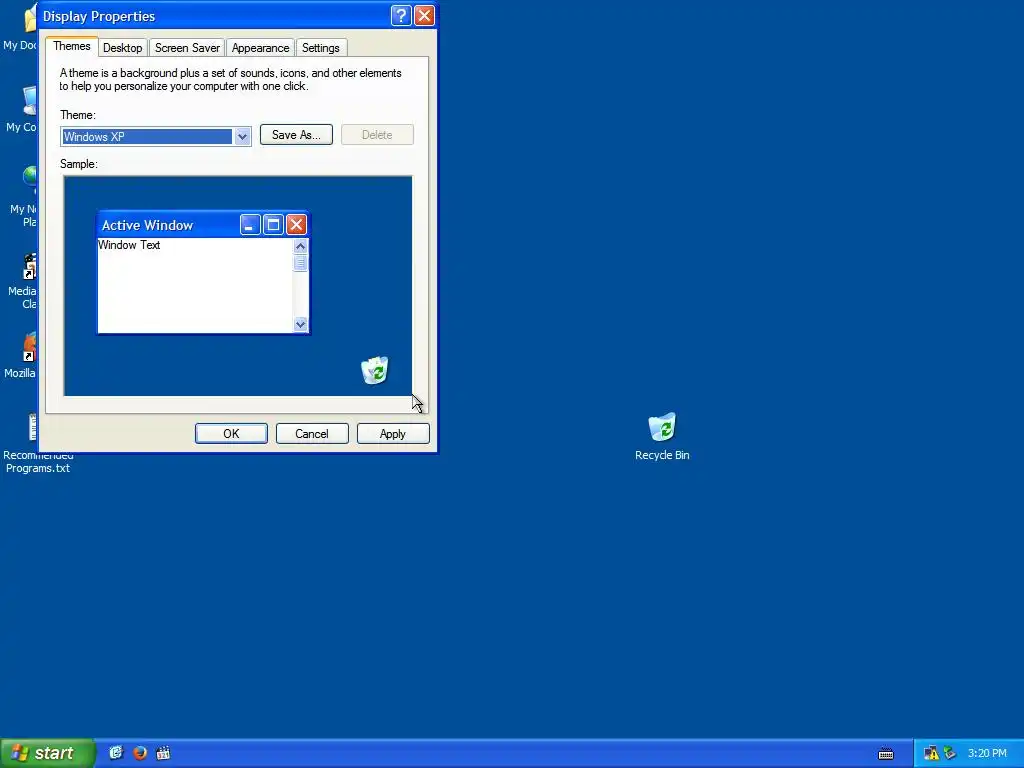Click the Apply button

(x=393, y=434)
